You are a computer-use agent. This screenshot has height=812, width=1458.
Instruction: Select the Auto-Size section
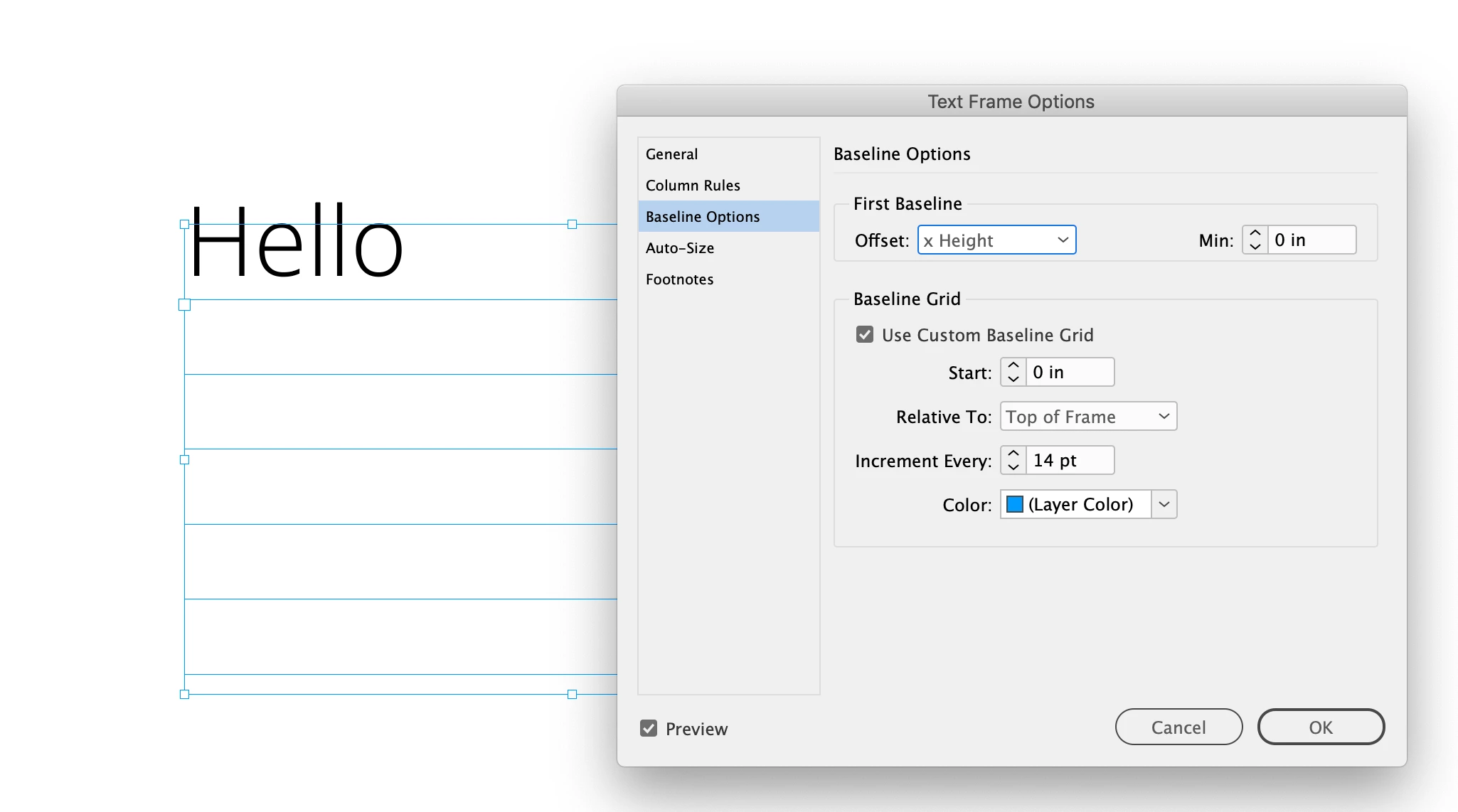pos(679,248)
